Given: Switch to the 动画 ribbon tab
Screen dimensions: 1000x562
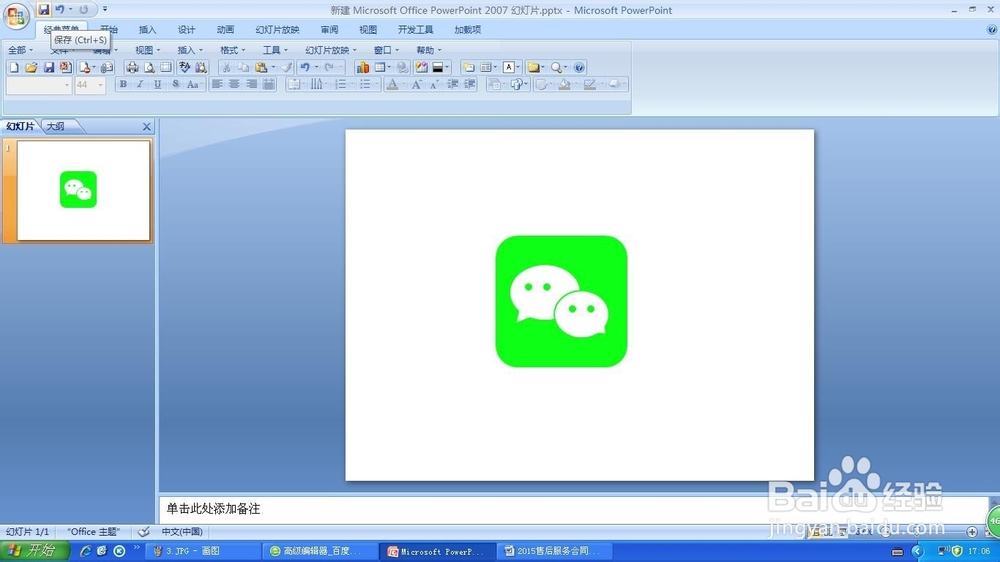Looking at the screenshot, I should (225, 29).
